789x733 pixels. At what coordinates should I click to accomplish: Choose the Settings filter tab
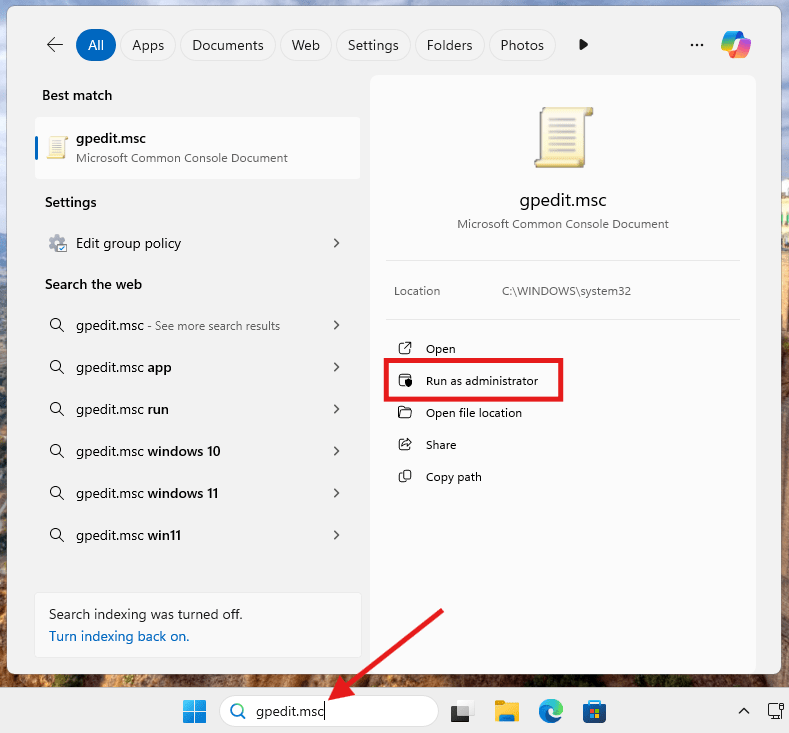point(373,45)
